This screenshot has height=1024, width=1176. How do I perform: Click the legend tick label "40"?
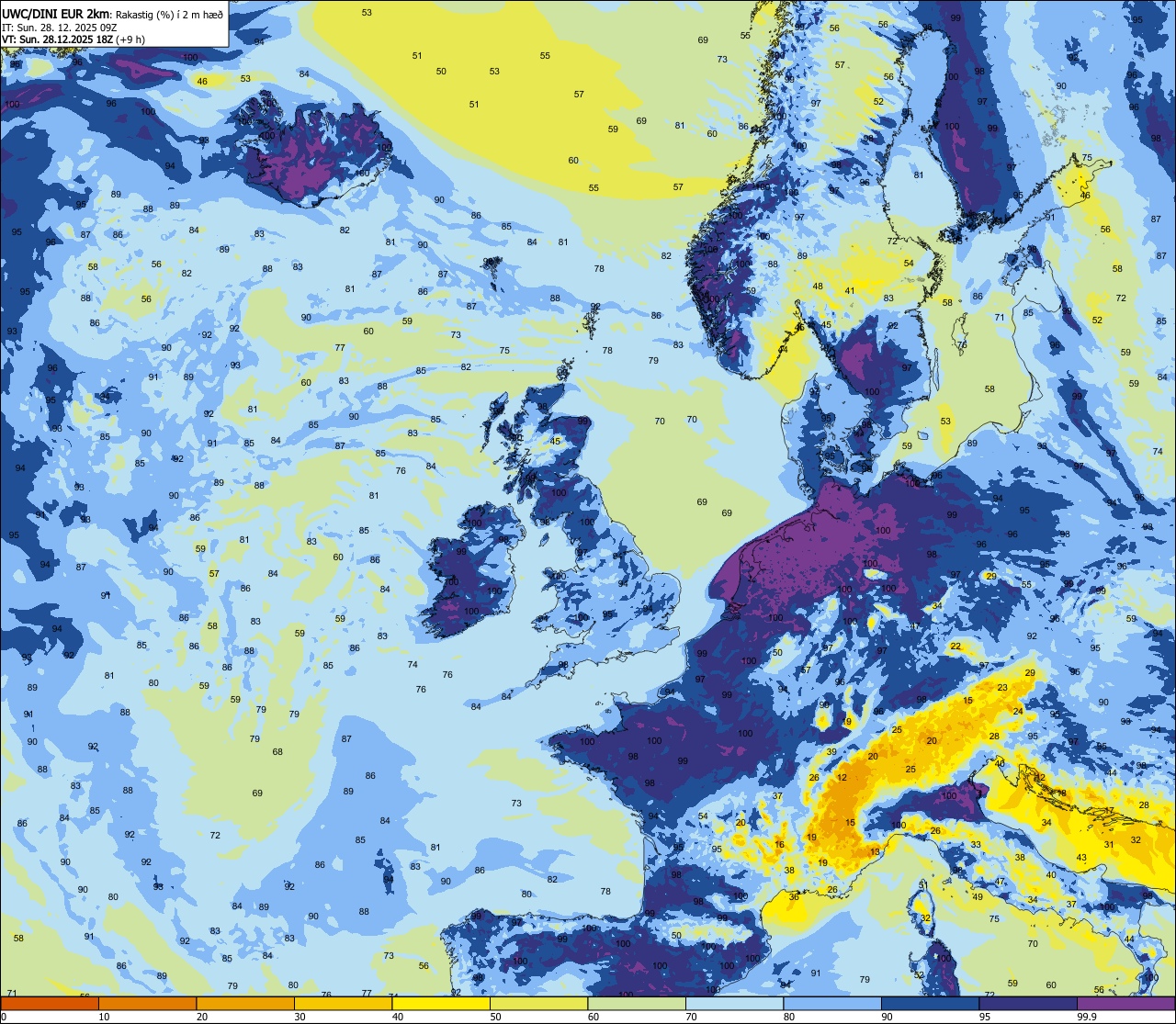coord(398,1017)
